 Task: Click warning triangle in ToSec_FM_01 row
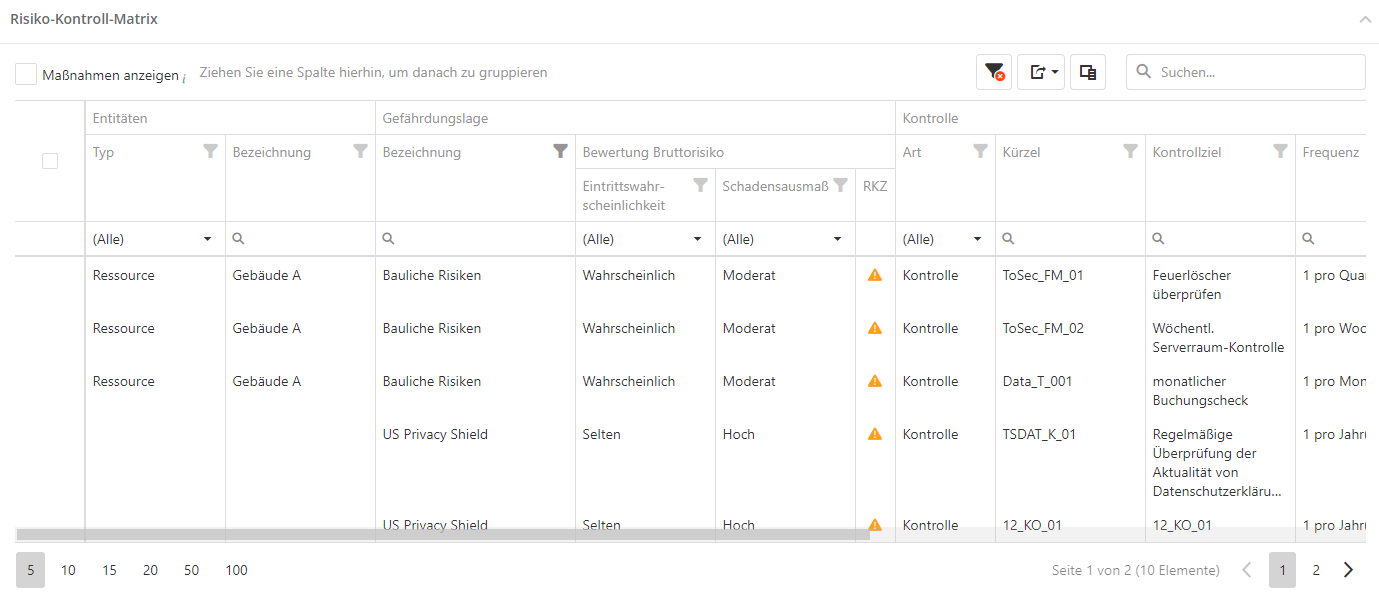[x=875, y=275]
